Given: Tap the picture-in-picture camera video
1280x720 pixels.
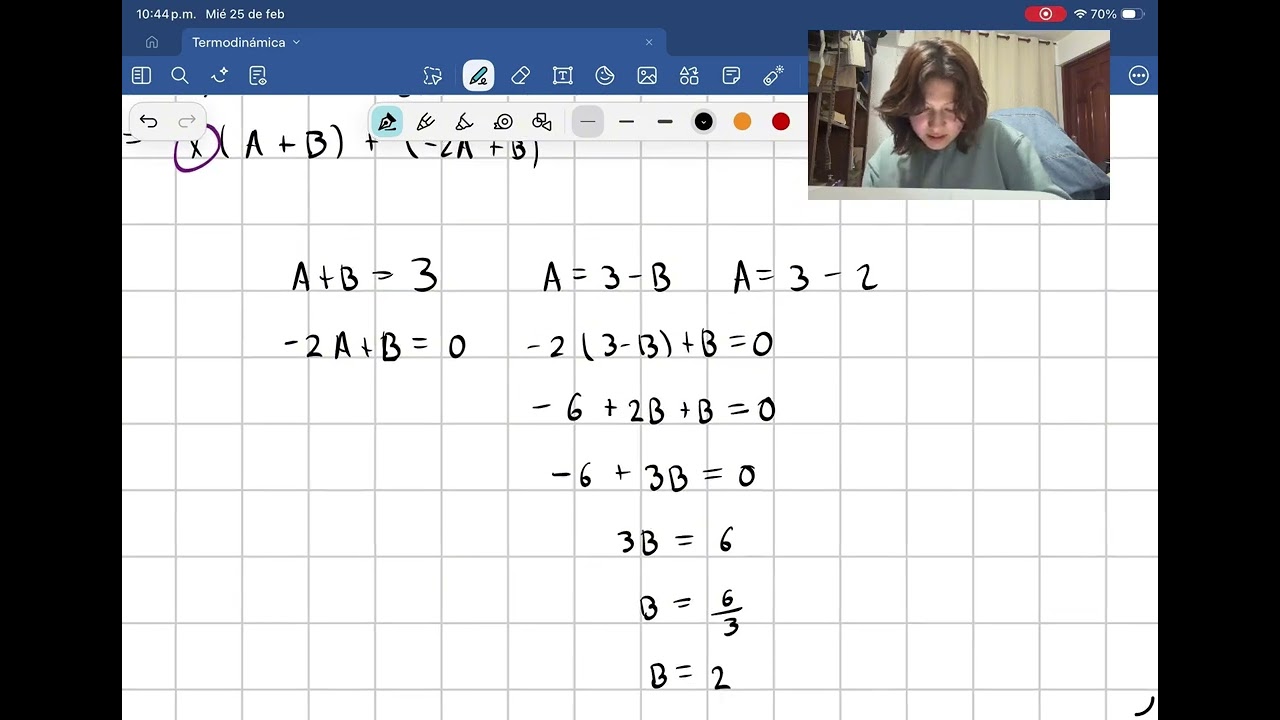Looking at the screenshot, I should click(959, 115).
